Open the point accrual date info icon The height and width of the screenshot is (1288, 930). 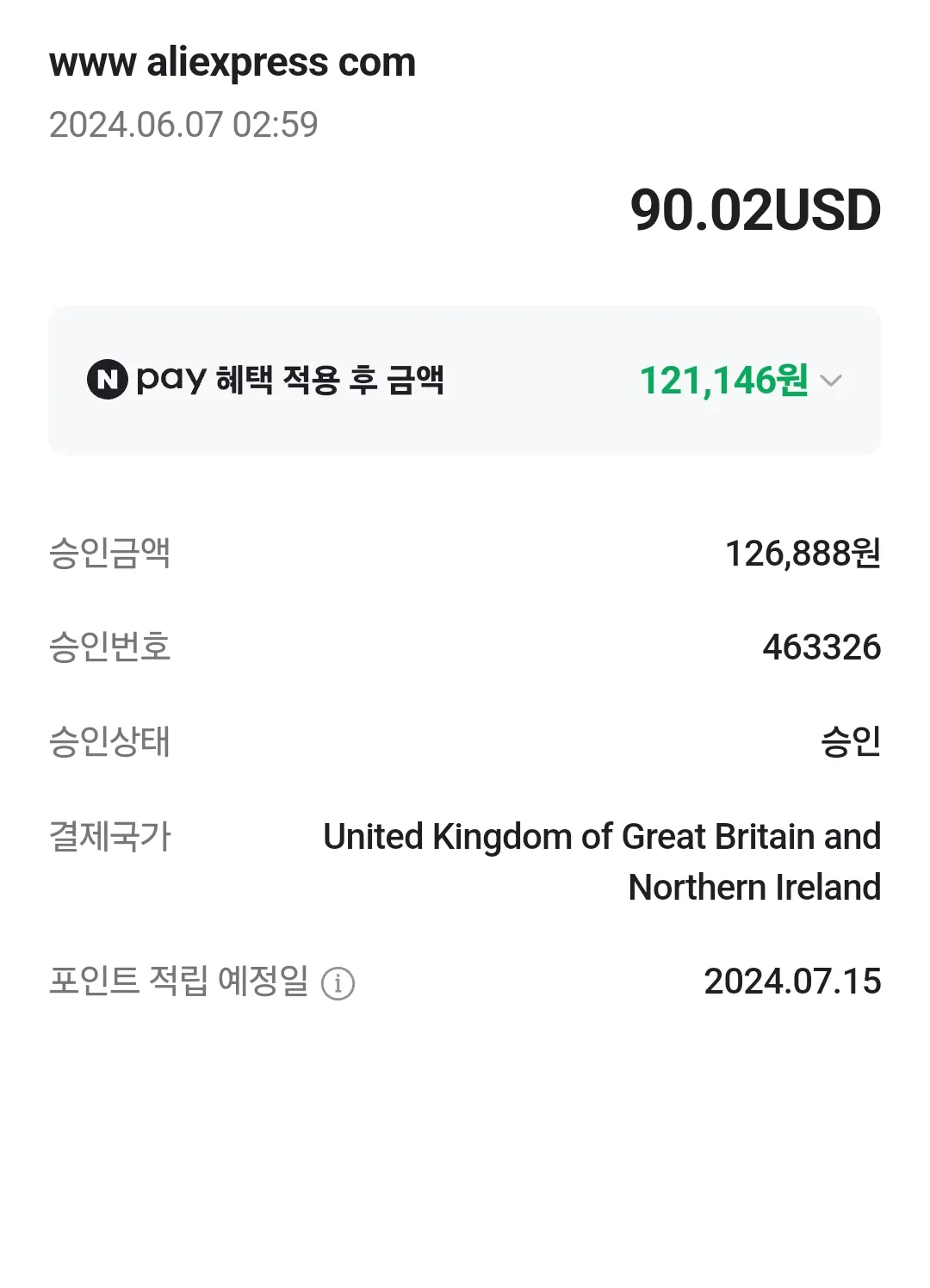338,982
